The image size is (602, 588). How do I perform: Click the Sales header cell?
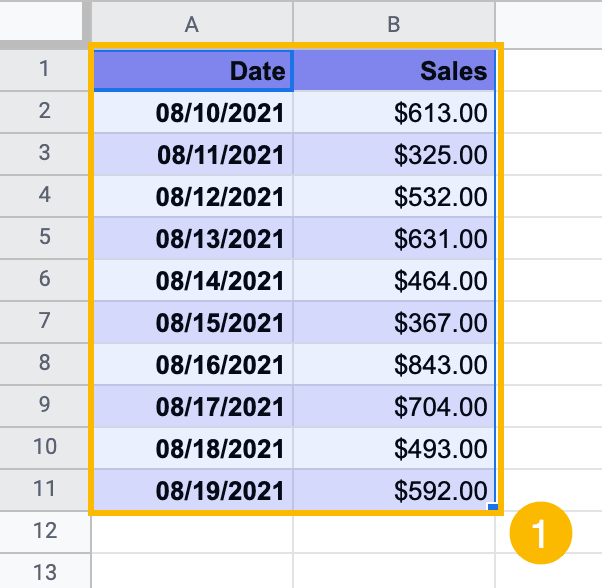pyautogui.click(x=394, y=71)
